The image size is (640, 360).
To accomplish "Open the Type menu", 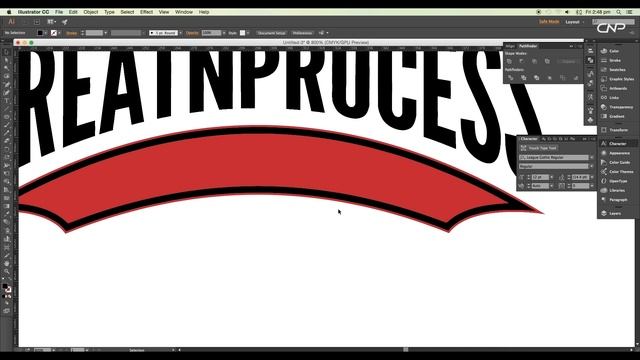I will point(109,12).
